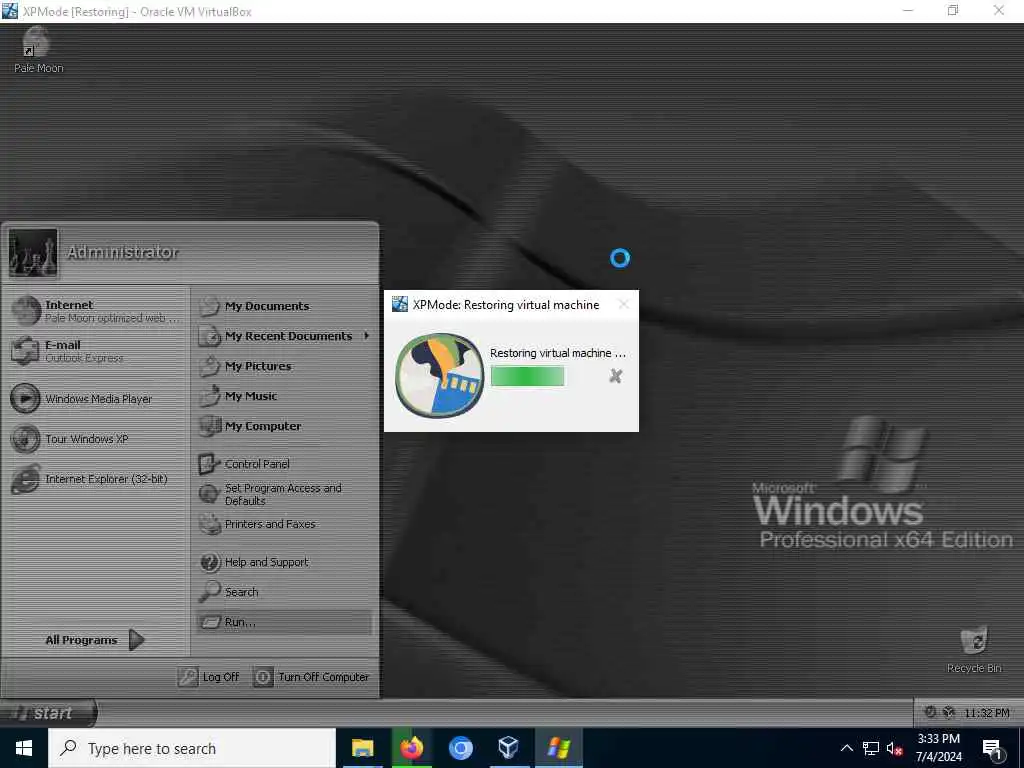The width and height of the screenshot is (1024, 768).
Task: Cancel the restoring operation with the X
Action: [x=615, y=376]
